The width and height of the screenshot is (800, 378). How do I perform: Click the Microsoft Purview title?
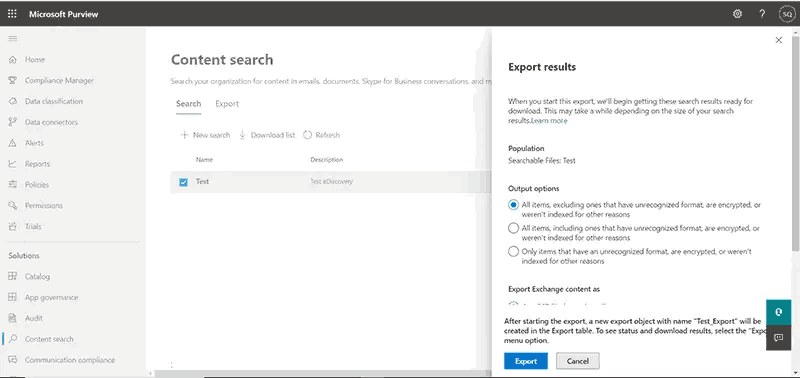63,14
